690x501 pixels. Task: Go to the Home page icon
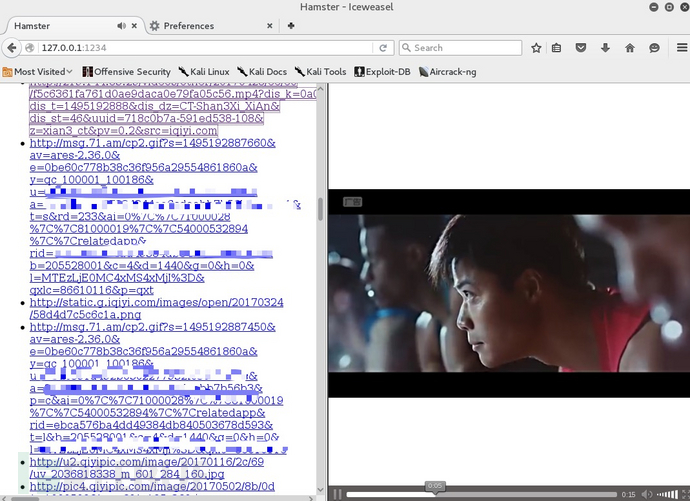(x=630, y=48)
